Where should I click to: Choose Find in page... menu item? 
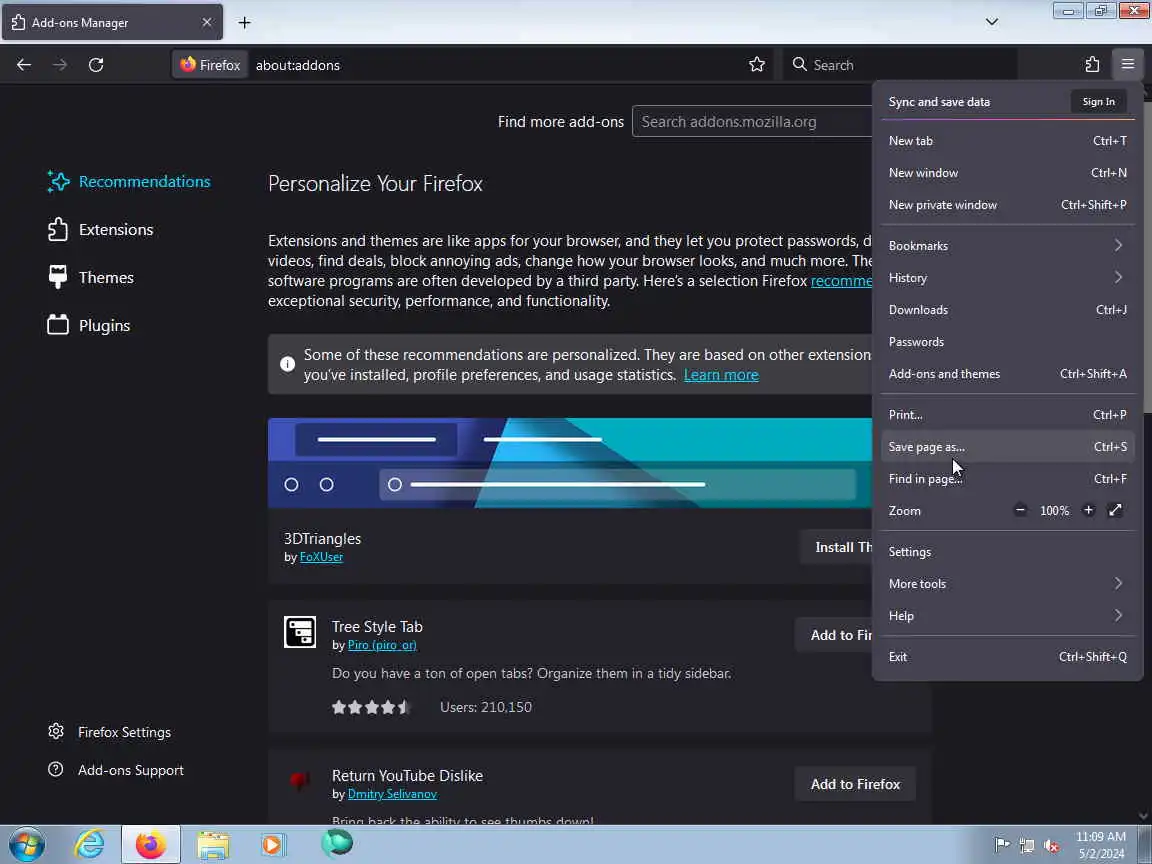coord(1007,478)
